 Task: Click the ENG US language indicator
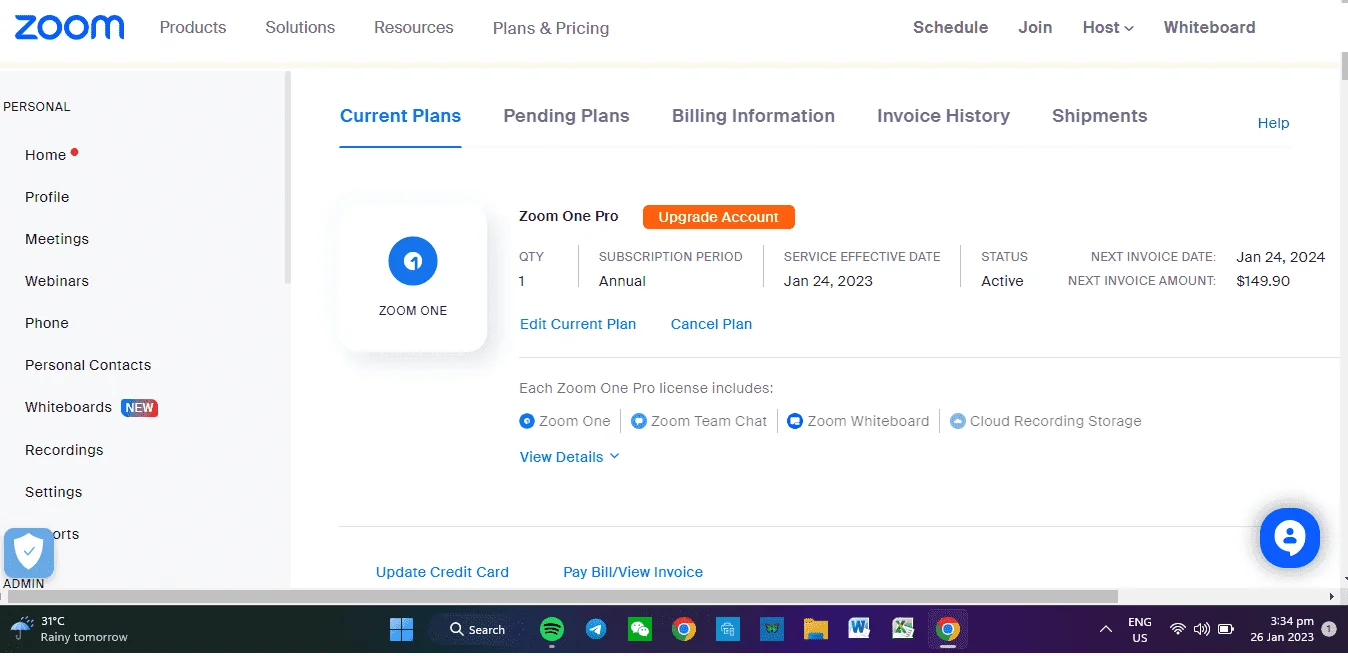point(1140,629)
